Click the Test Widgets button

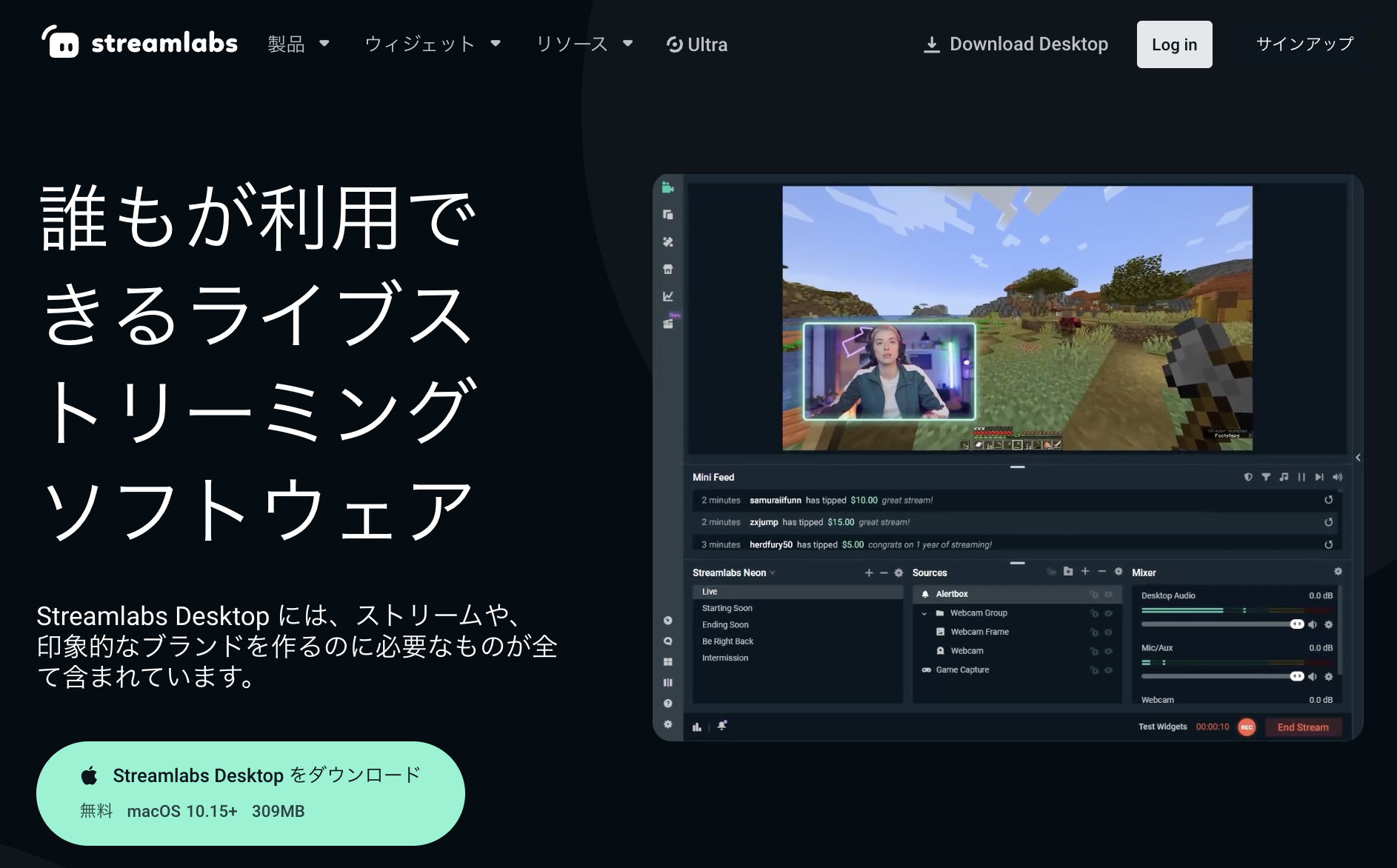(1162, 727)
